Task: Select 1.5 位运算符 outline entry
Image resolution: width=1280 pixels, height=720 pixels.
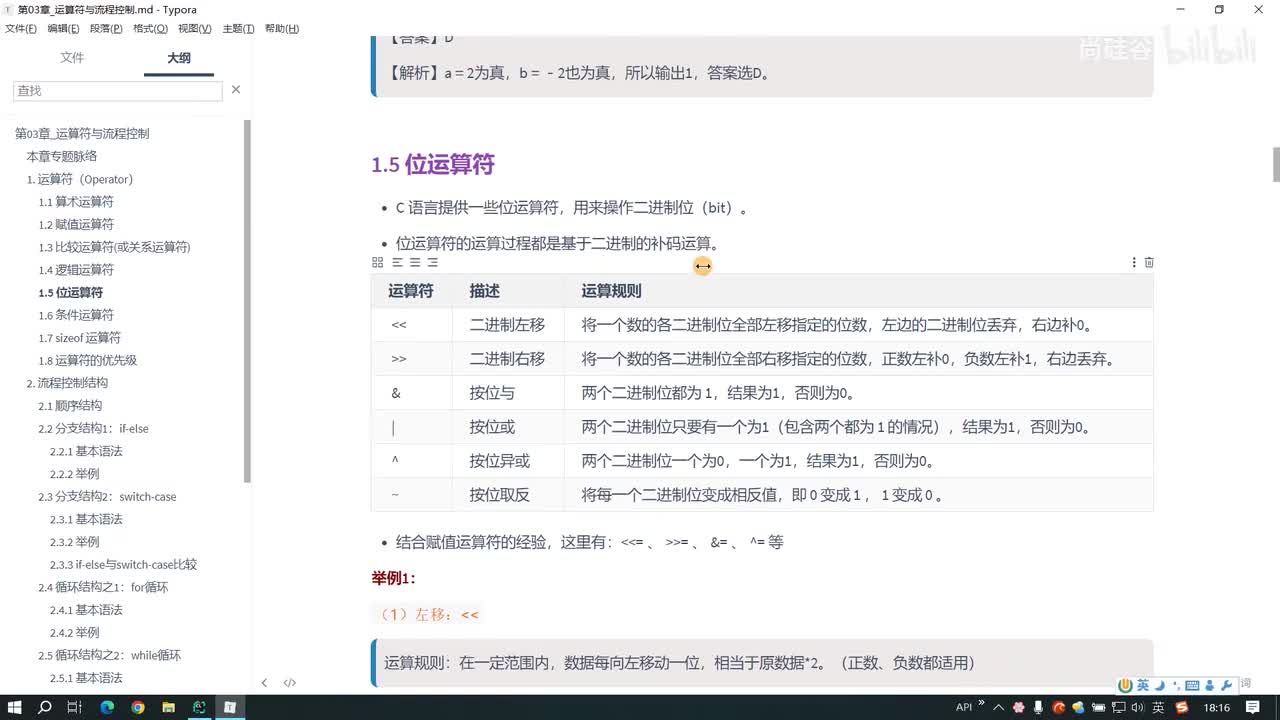Action: [x=71, y=293]
